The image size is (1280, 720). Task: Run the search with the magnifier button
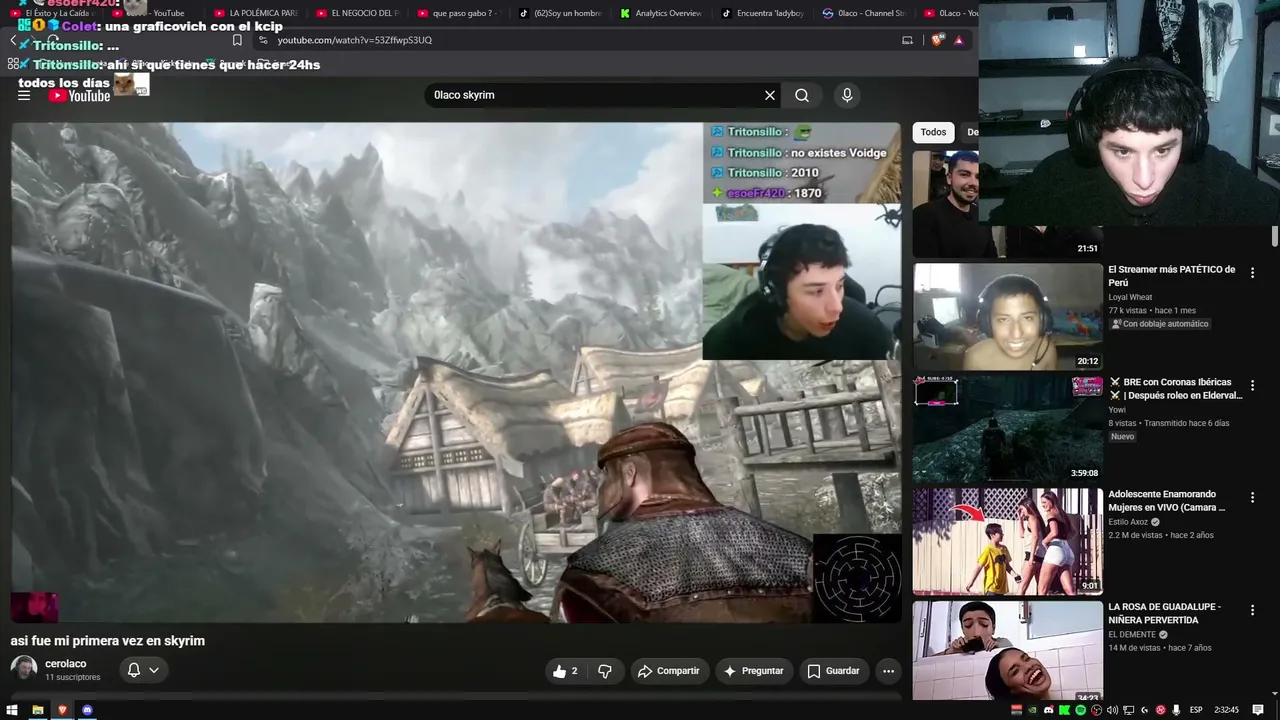802,95
